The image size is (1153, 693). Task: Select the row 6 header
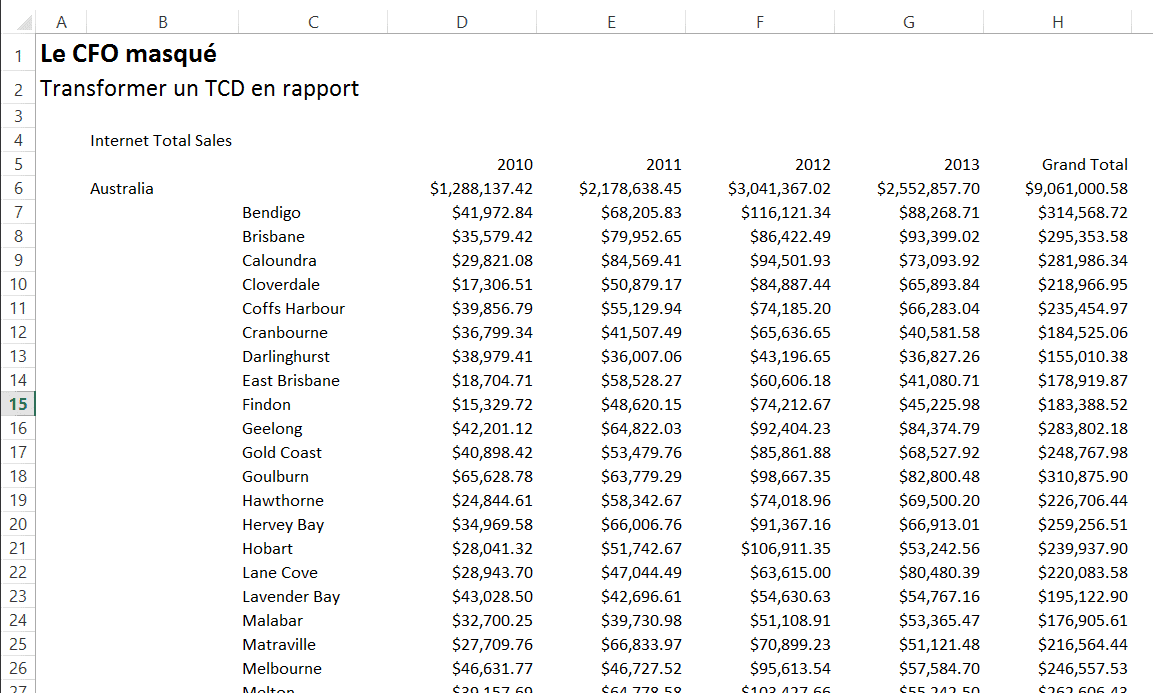[18, 188]
